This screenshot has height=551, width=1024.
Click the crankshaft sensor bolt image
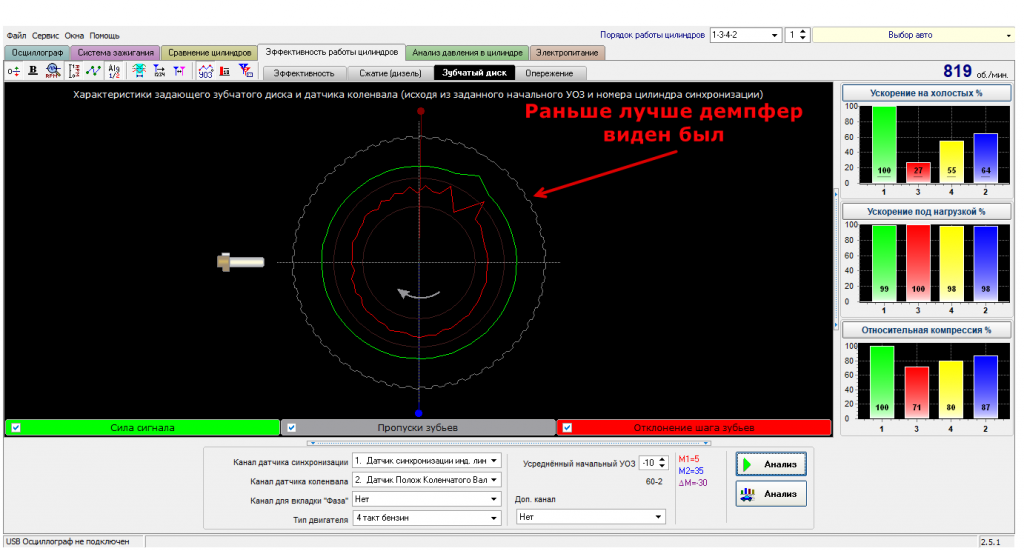click(240, 262)
